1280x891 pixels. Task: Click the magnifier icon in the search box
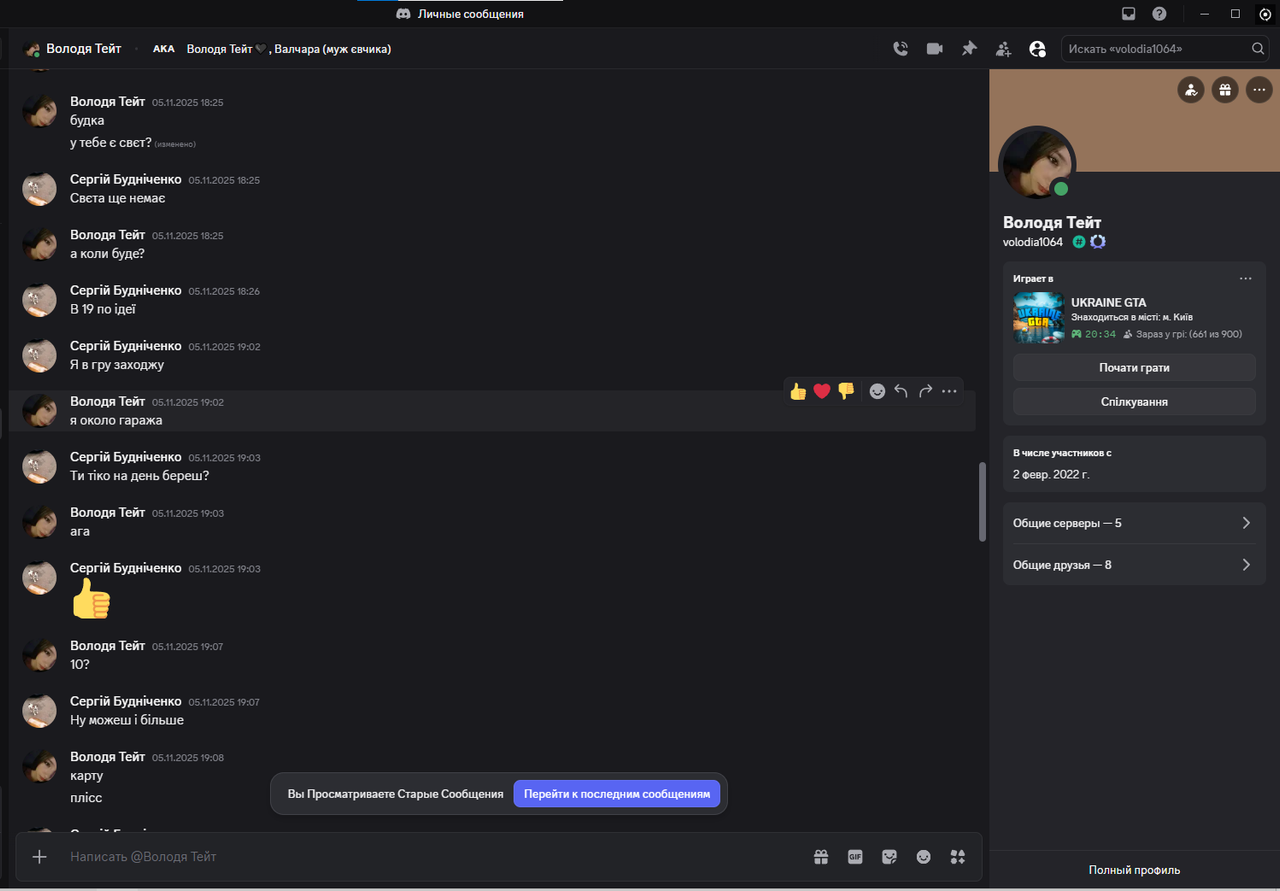tap(1258, 48)
